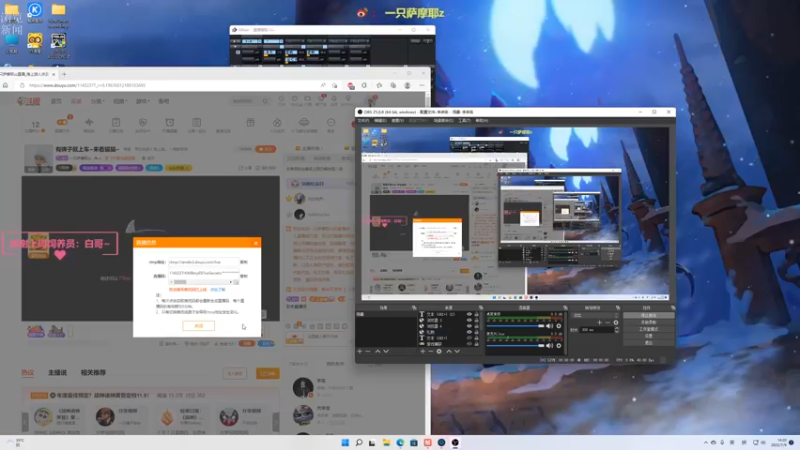The image size is (800, 450).
Task: Open Edge profile avatar icon
Action: coord(407,85)
